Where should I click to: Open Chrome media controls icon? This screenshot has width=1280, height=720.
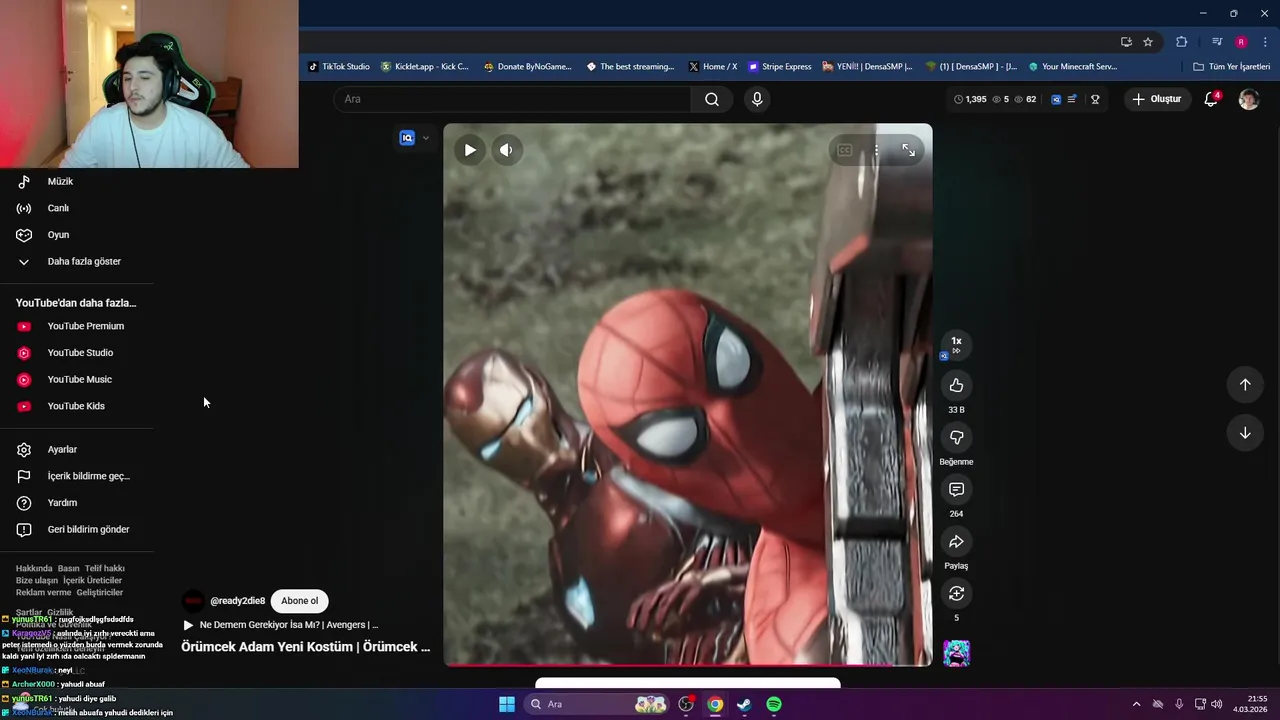click(x=1217, y=42)
